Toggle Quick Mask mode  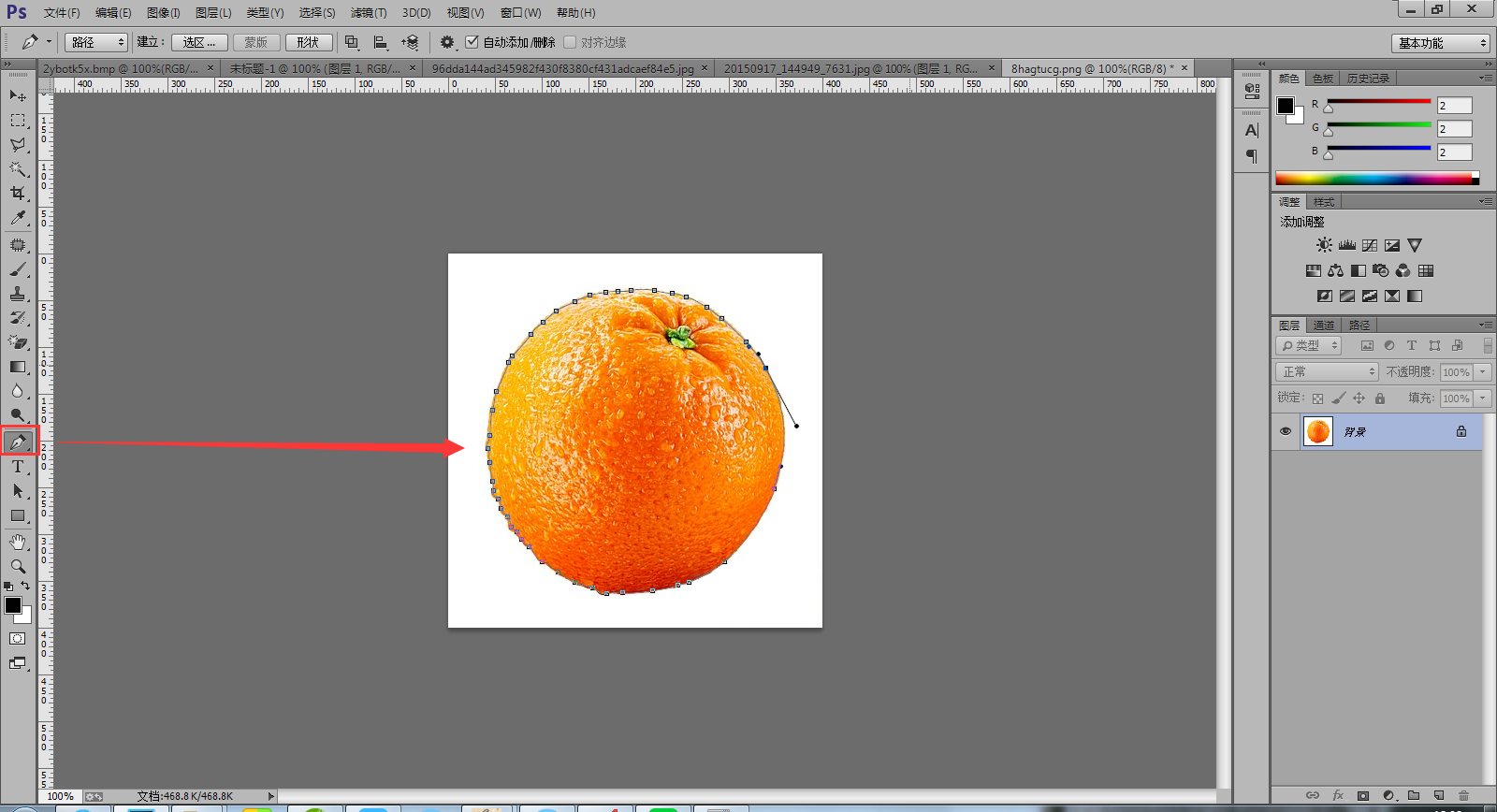tap(18, 638)
